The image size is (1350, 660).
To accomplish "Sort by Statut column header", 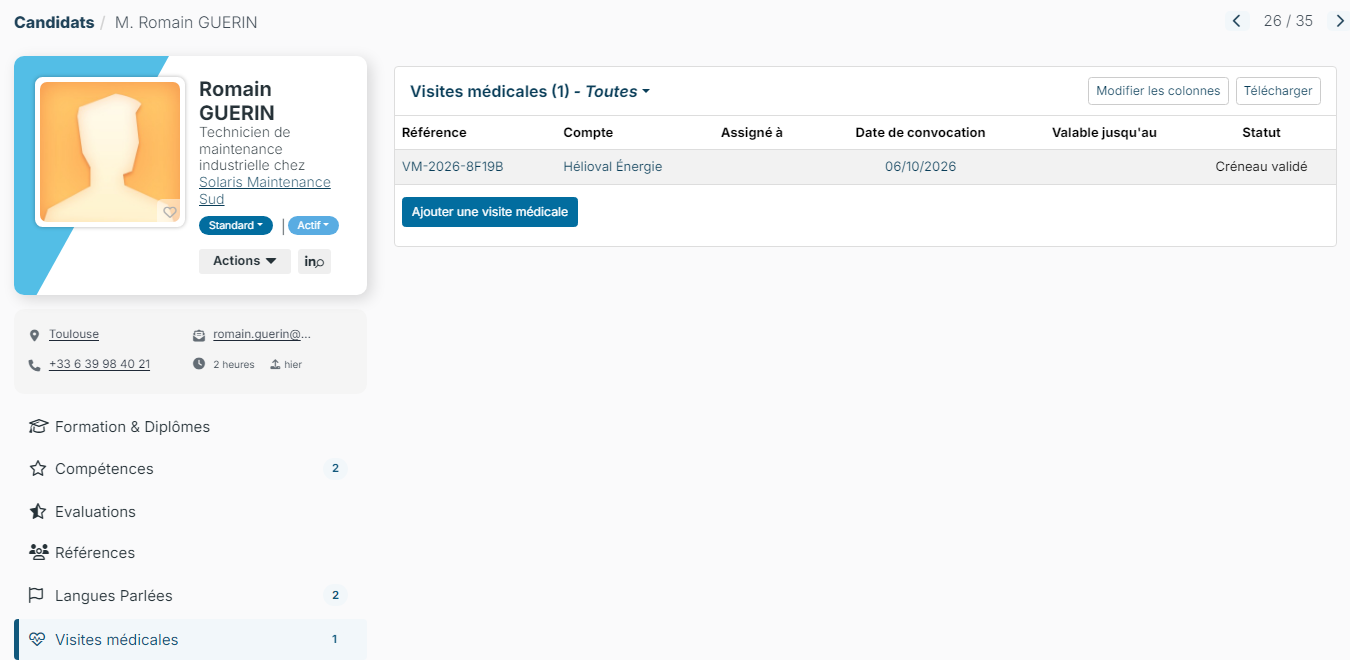I will point(1261,132).
